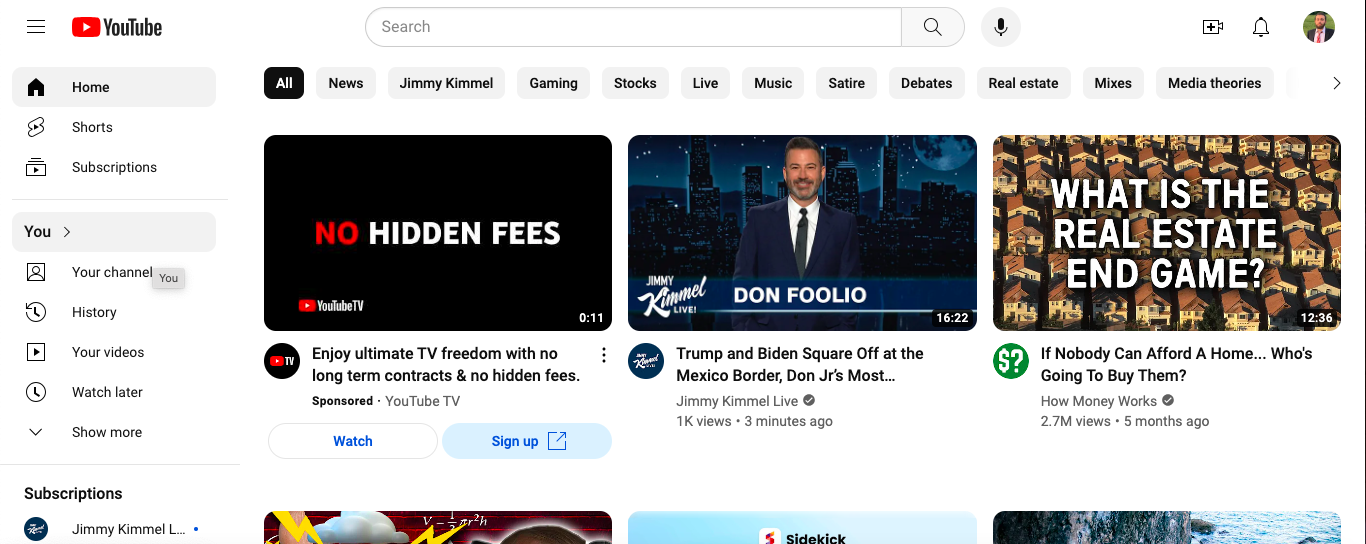Screen dimensions: 1366x544
Task: Click Enjoy ultimate TV freedom ad title
Action: (446, 364)
